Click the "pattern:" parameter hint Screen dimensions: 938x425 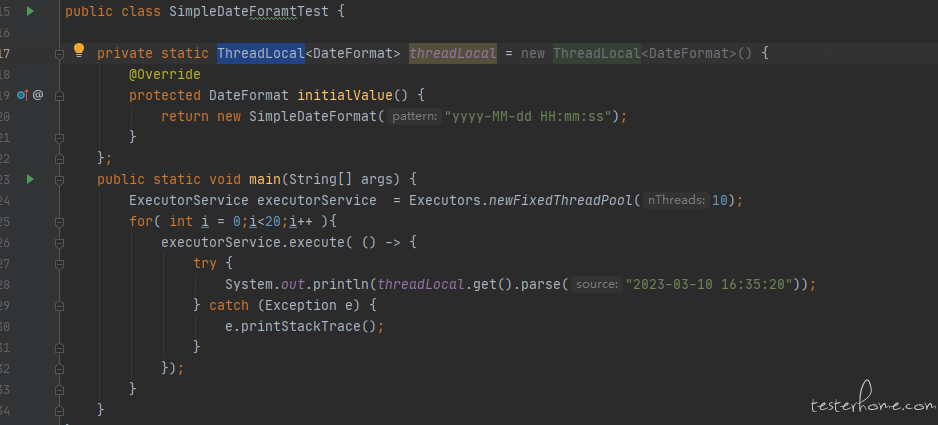(415, 117)
